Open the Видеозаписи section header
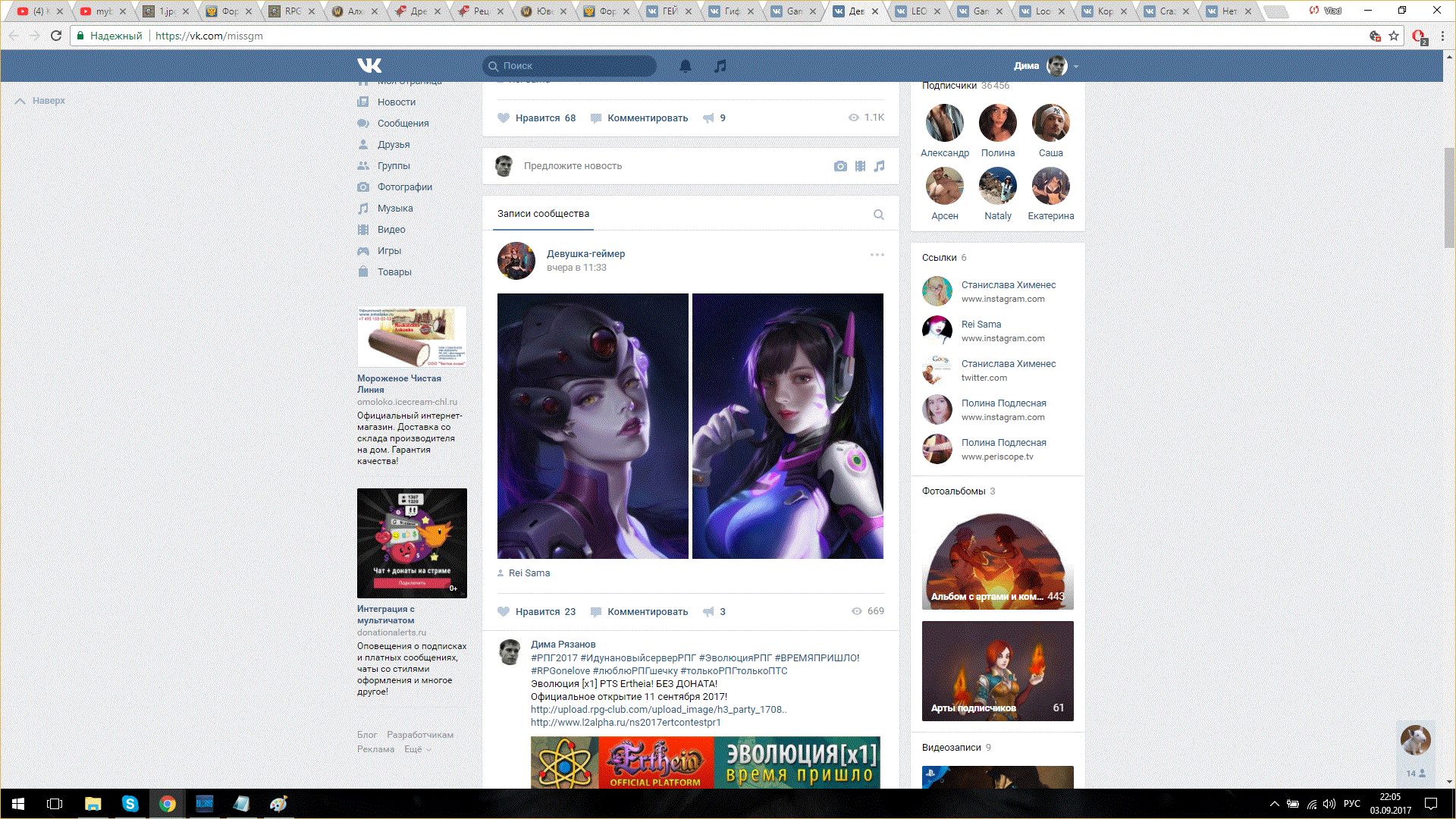 [956, 748]
